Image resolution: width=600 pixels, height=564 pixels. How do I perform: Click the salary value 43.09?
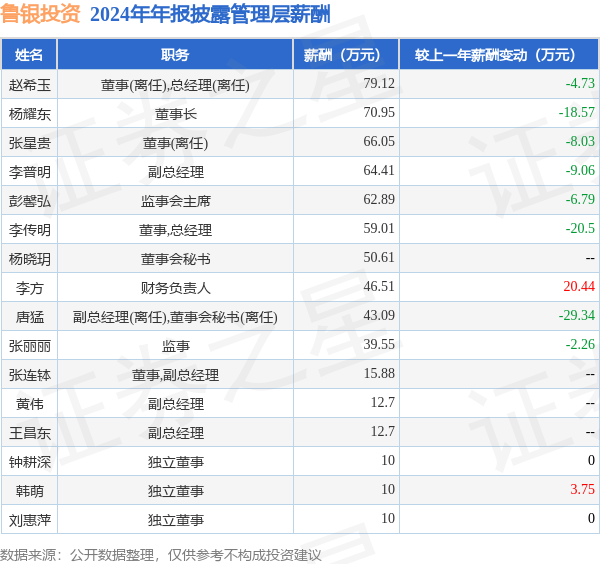379,315
